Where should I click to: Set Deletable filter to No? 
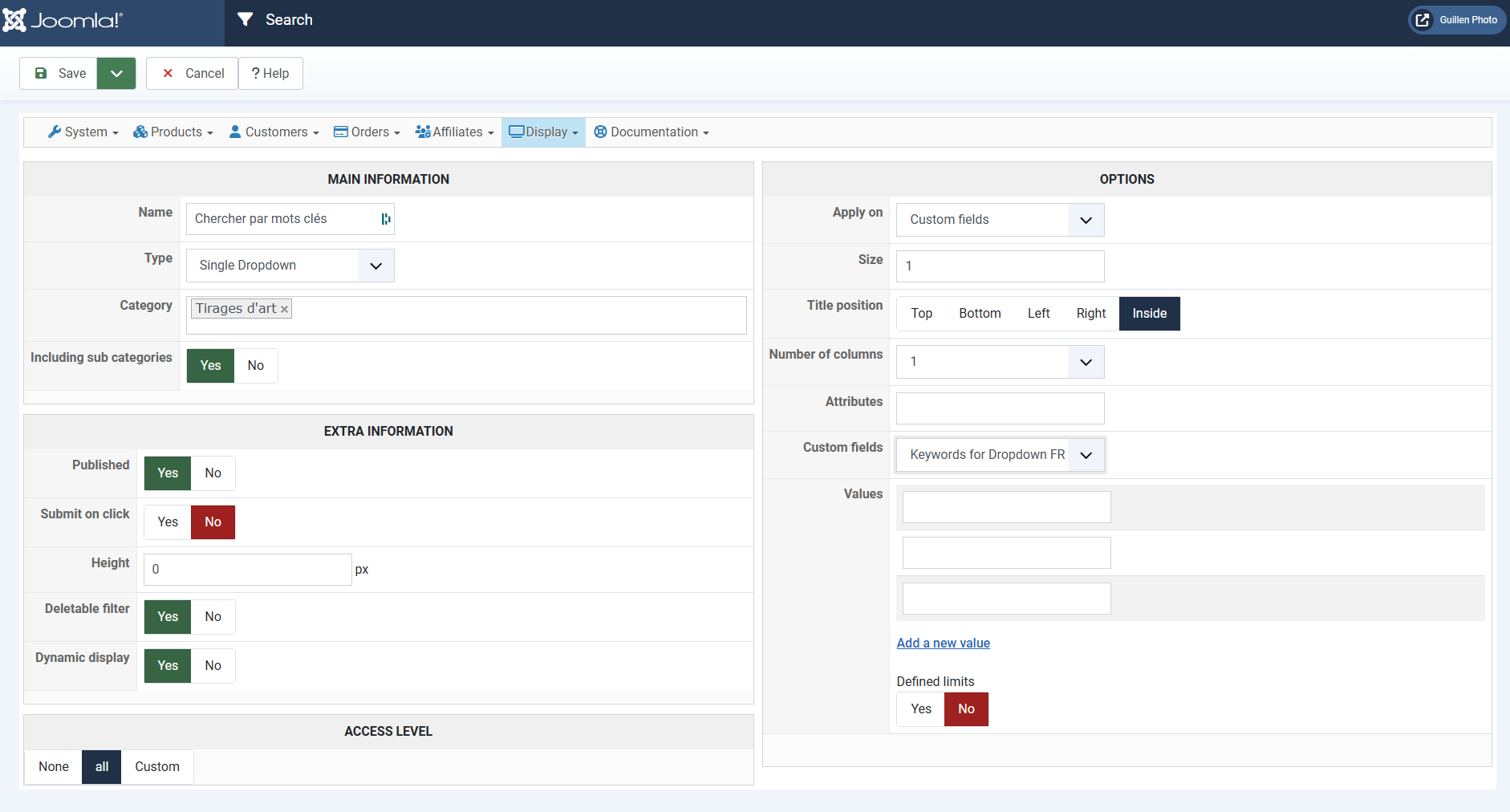coord(213,617)
